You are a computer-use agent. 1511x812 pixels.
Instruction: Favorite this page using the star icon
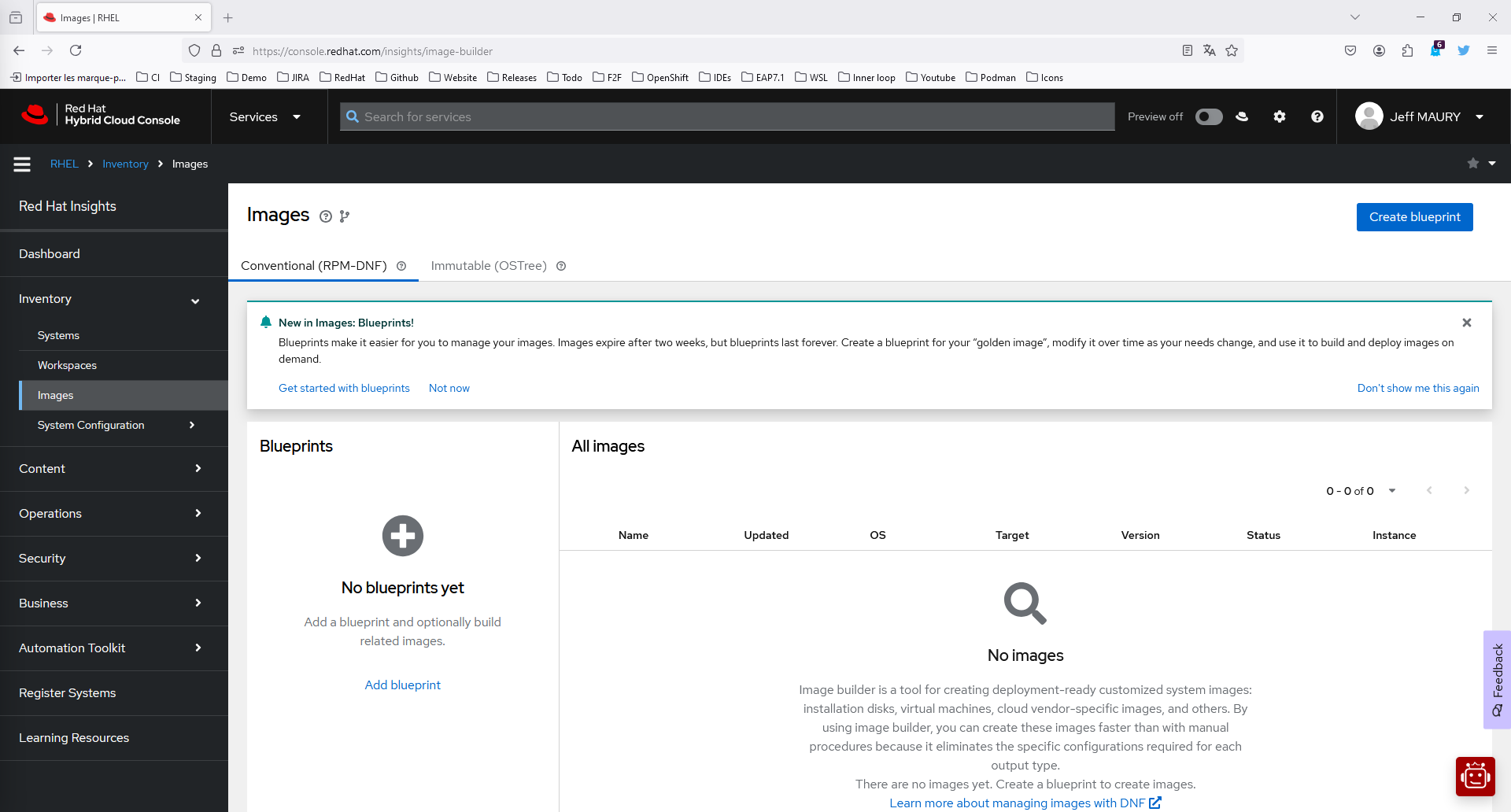pyautogui.click(x=1472, y=164)
